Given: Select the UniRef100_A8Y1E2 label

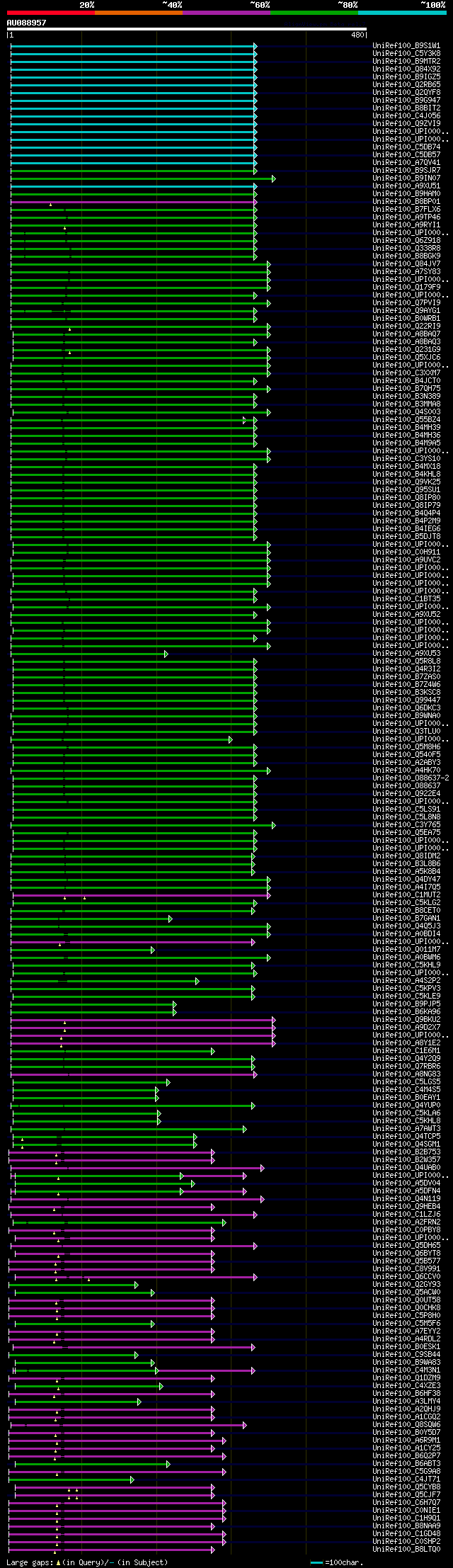Looking at the screenshot, I should pyautogui.click(x=406, y=1043).
